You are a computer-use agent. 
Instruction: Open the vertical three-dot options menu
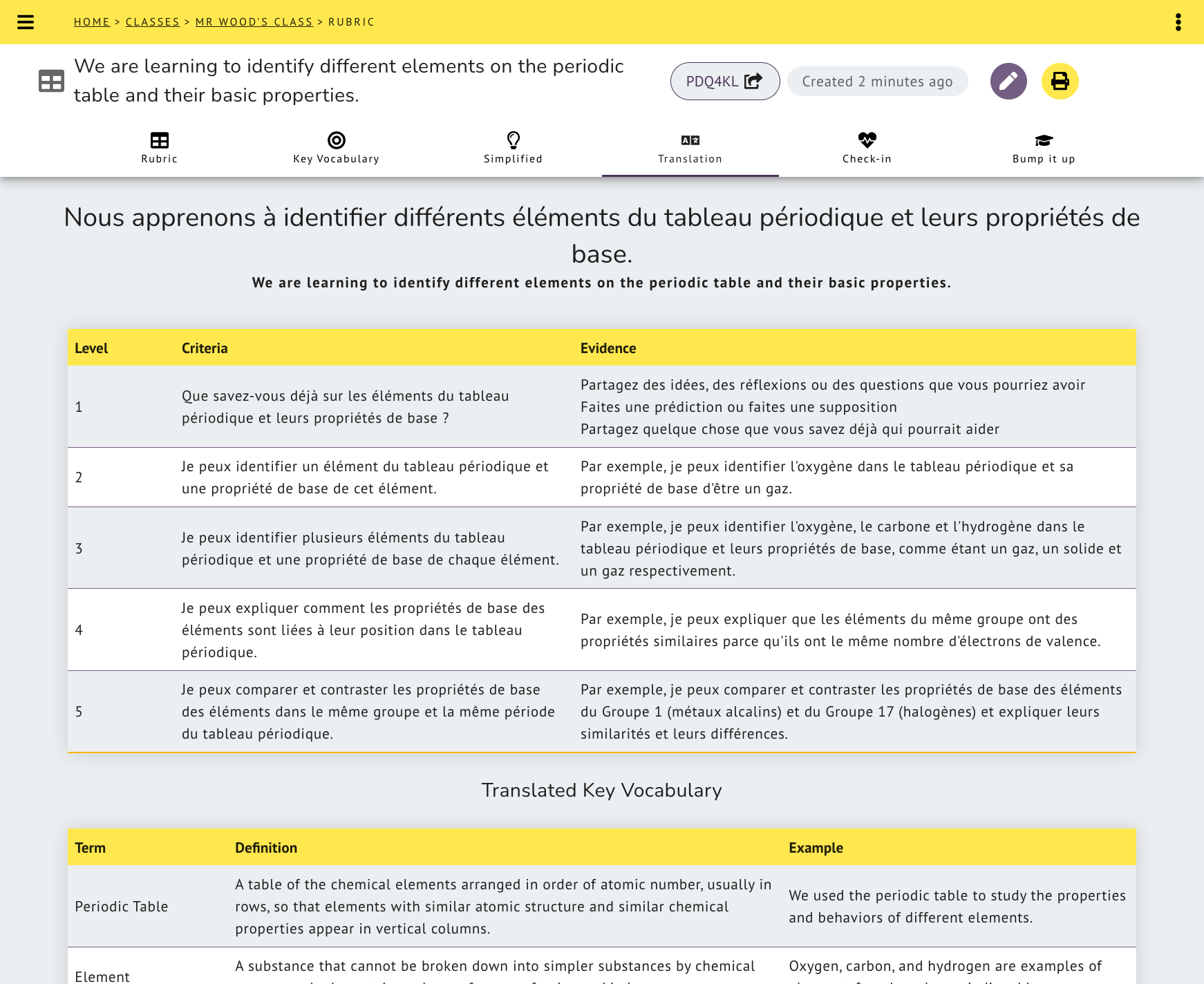1178,22
